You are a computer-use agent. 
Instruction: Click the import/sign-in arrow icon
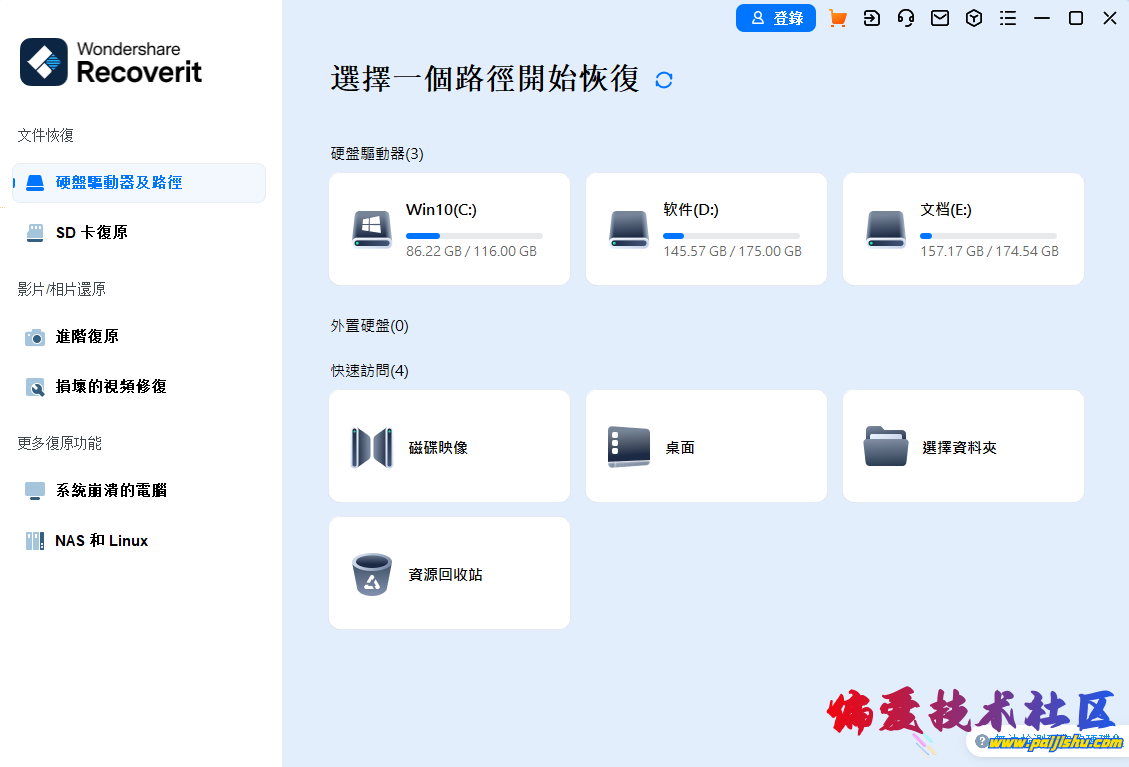point(872,18)
